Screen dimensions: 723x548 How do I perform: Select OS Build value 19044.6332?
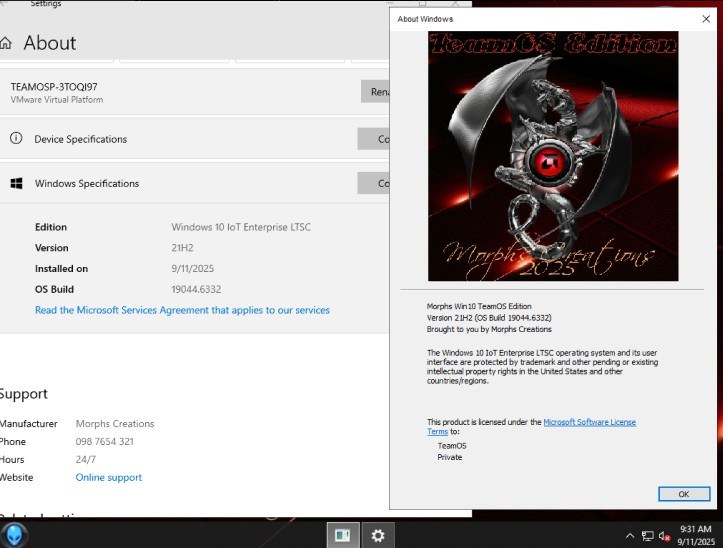[196, 289]
